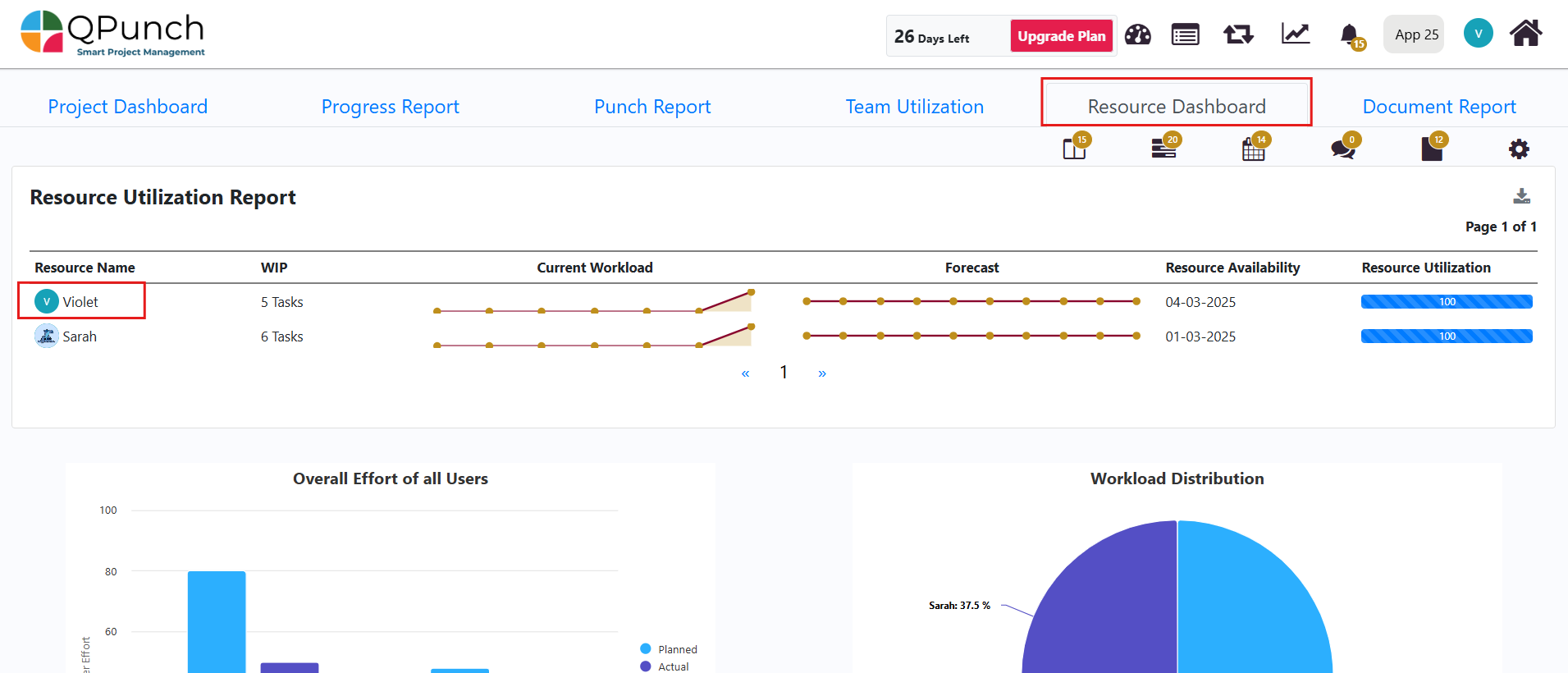
Task: Toggle the Actual series in chart legend
Action: pyautogui.click(x=665, y=666)
